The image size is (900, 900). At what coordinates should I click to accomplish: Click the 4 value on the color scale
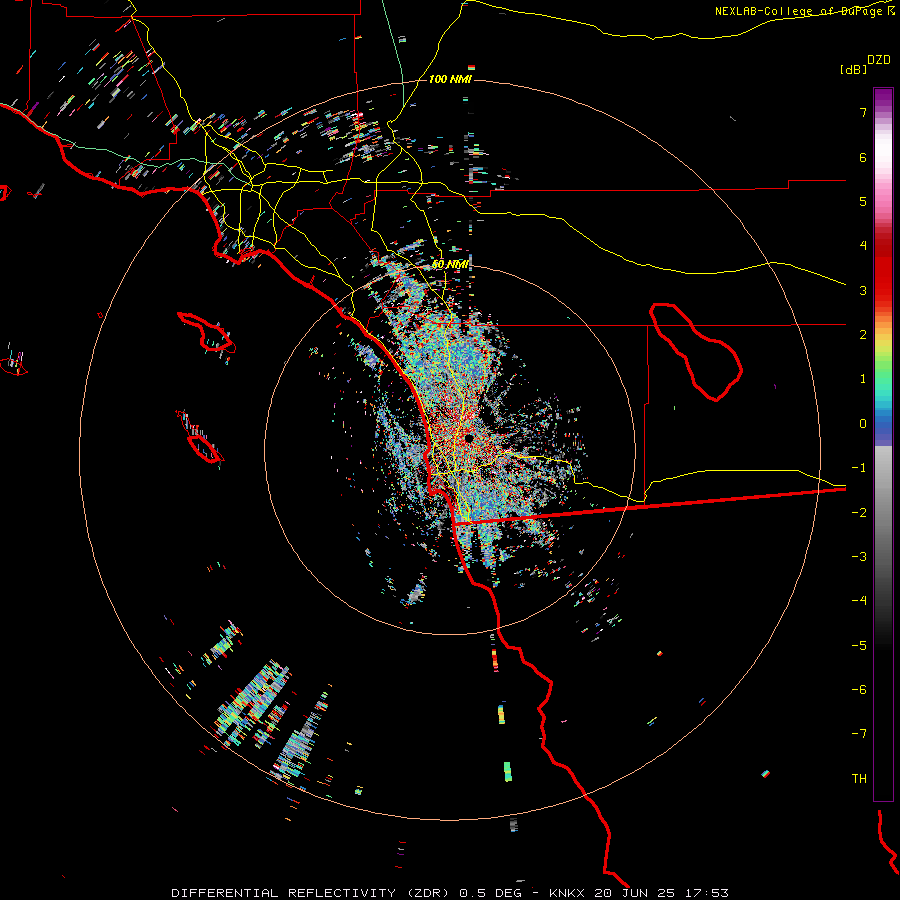(x=863, y=246)
